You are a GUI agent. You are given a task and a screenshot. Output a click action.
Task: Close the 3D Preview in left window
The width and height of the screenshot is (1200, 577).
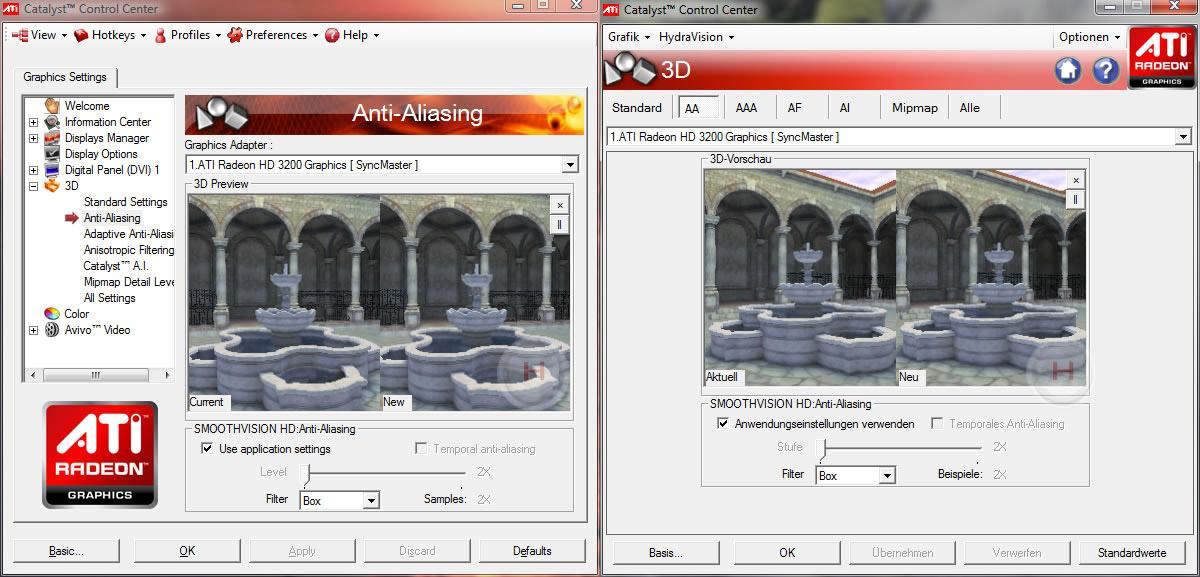click(560, 204)
